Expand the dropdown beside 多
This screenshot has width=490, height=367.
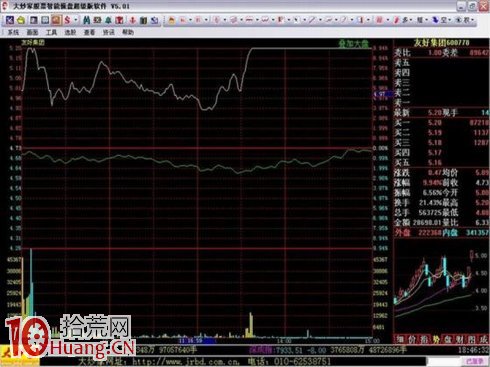[411, 20]
